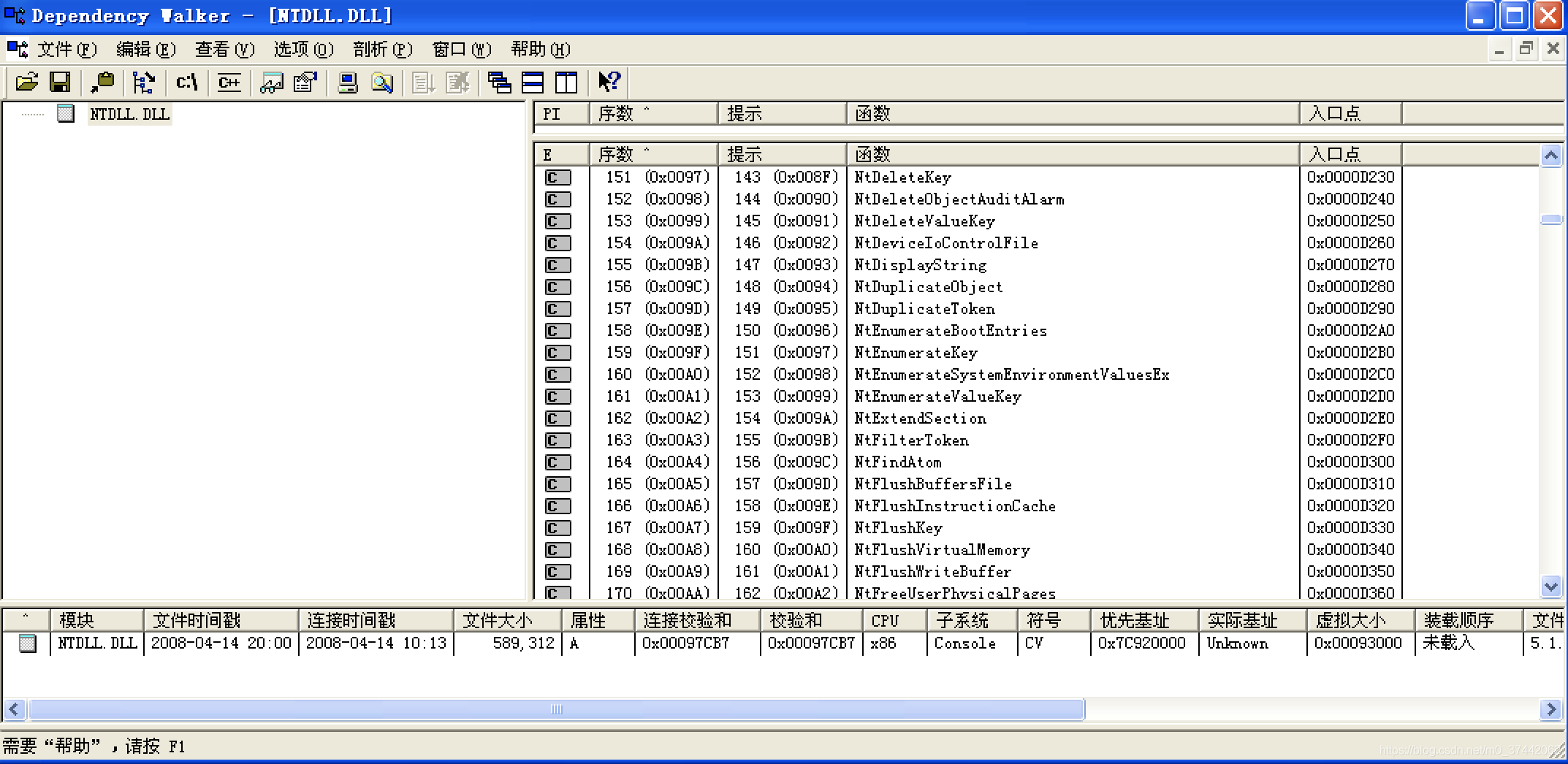Click the document icon left of 文件(F) menu
The height and width of the screenshot is (764, 1568).
(x=17, y=49)
